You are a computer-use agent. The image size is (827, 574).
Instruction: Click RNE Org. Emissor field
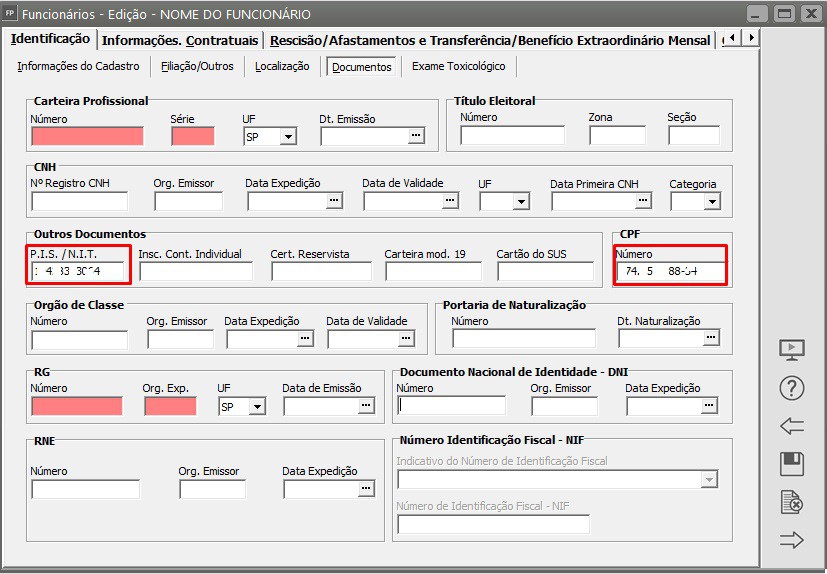213,490
